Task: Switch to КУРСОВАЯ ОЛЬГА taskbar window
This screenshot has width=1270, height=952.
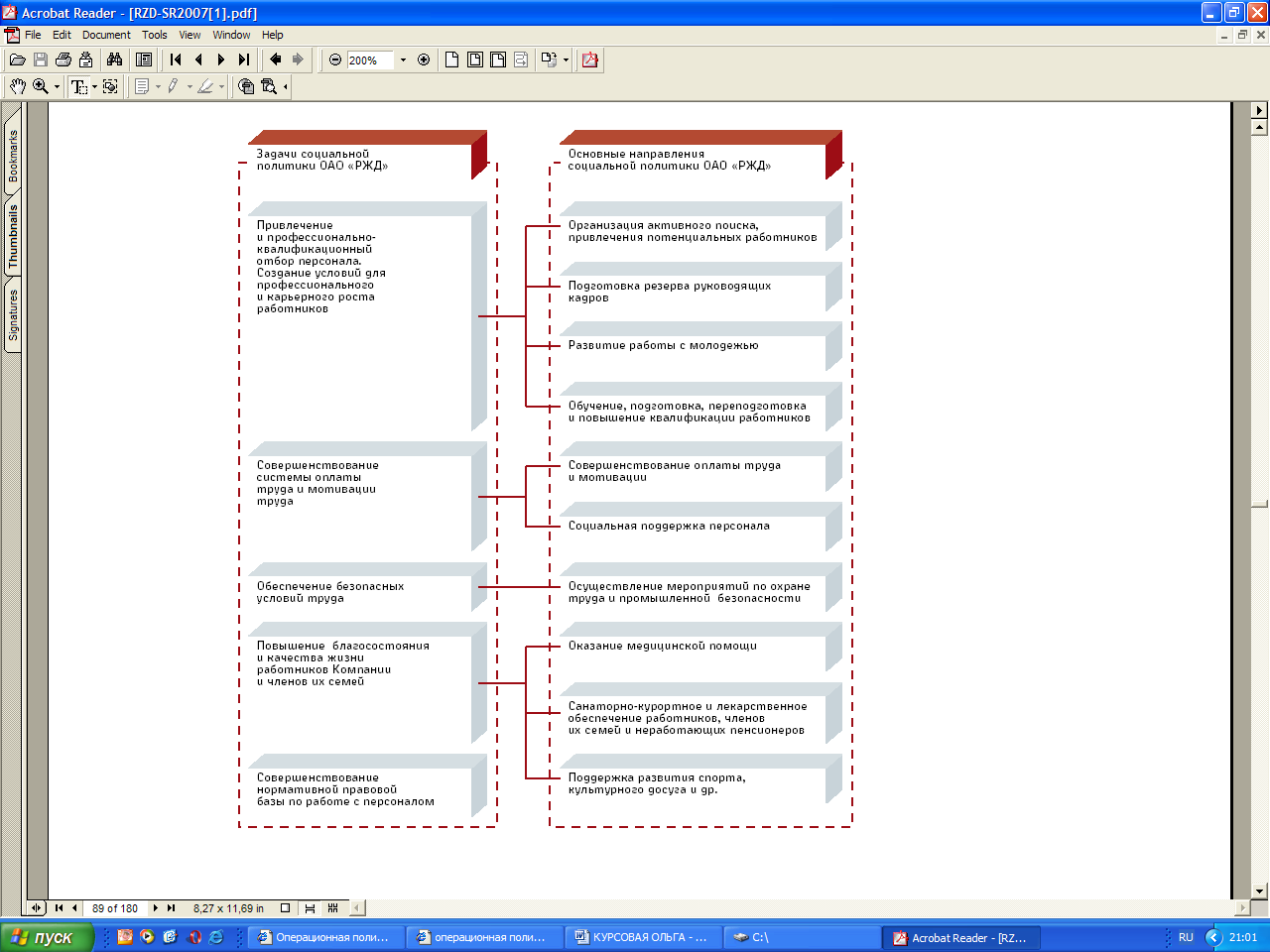Action: 642,937
